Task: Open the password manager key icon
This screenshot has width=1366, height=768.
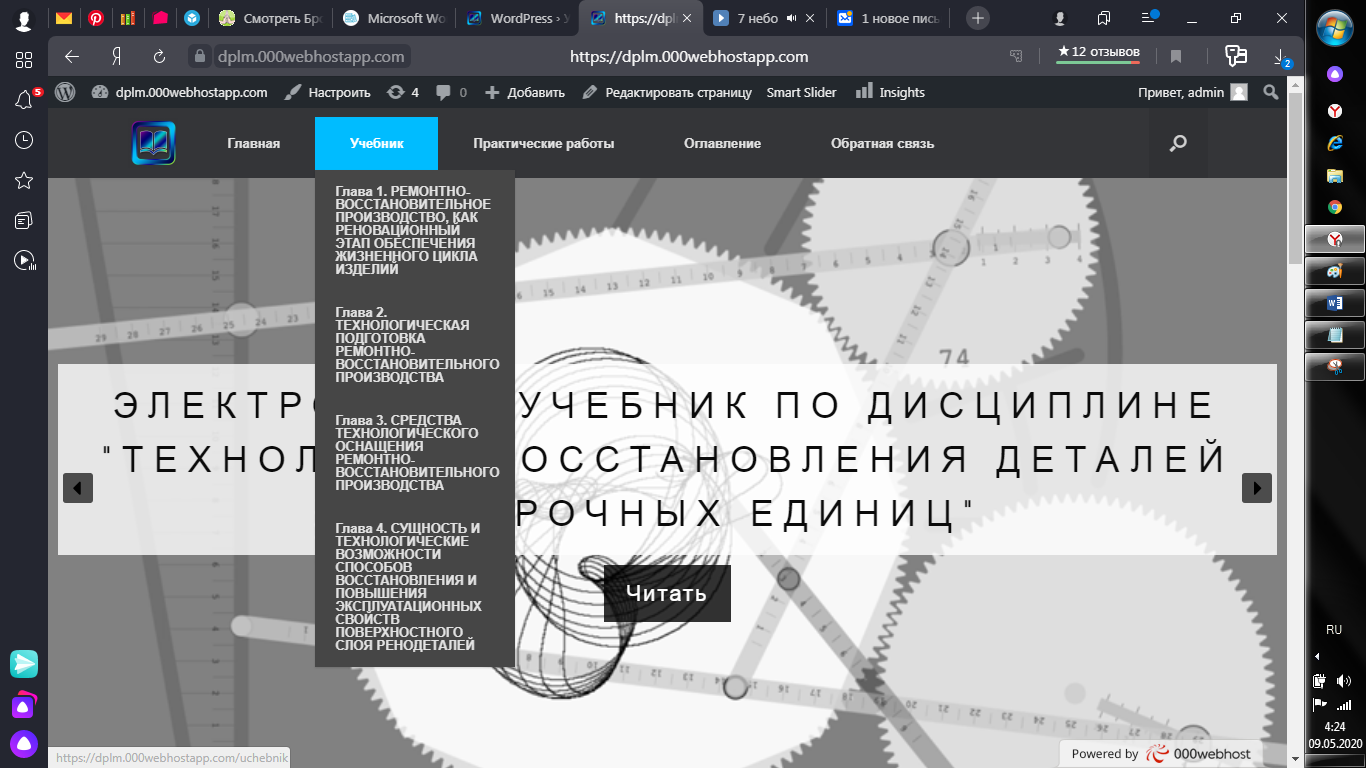Action: tap(1236, 56)
